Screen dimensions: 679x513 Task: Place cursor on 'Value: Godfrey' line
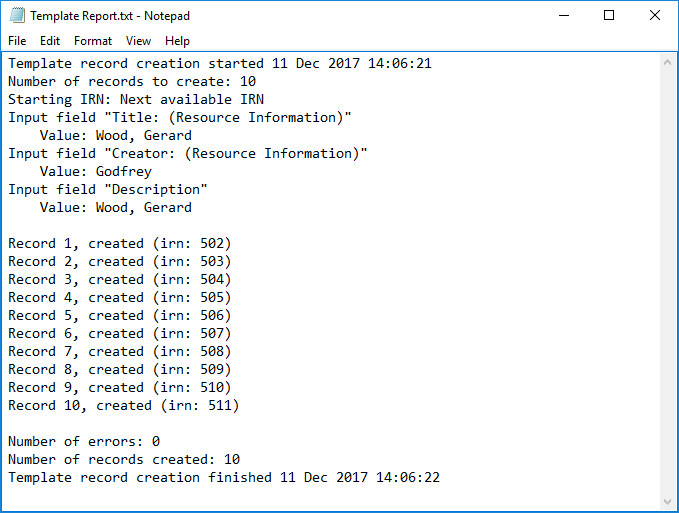pos(96,171)
